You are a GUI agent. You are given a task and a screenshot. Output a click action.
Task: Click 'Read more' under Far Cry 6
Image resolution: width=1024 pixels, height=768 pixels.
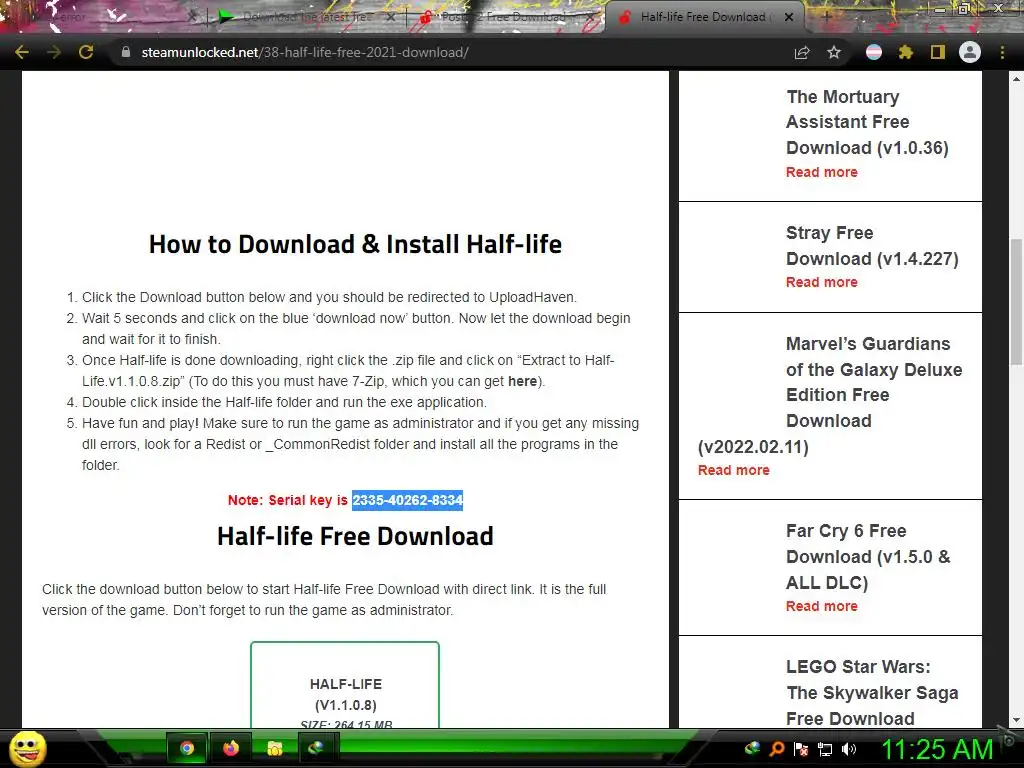[x=822, y=606]
